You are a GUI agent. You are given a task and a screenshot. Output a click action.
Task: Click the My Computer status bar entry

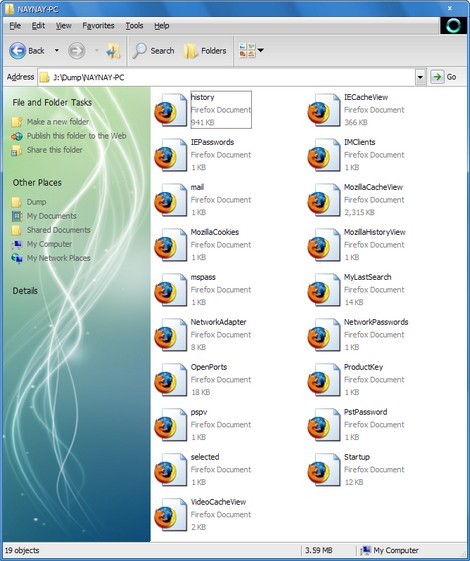click(x=389, y=550)
